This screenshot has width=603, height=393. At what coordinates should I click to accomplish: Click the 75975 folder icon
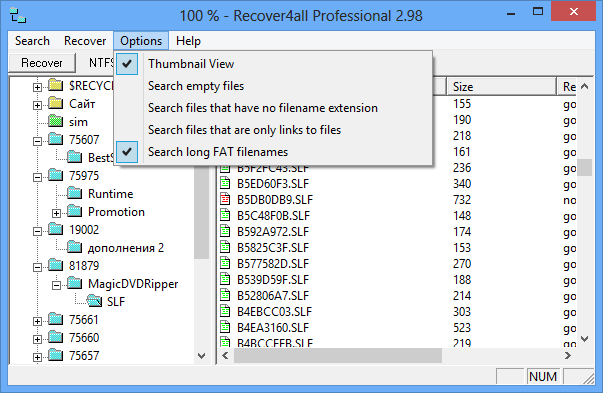point(56,175)
